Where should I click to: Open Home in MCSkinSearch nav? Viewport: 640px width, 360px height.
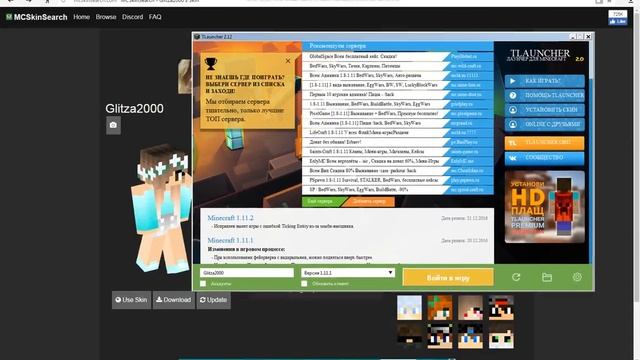click(82, 17)
